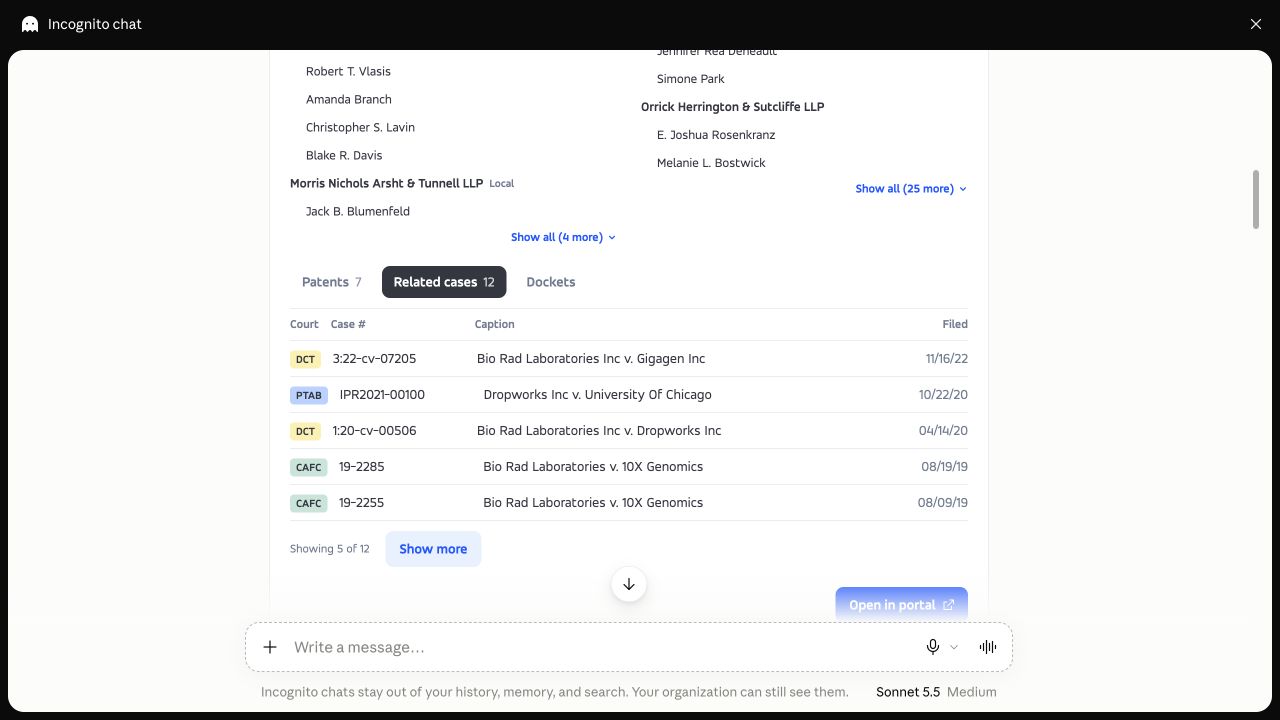Select attorney Simone Park
1280x720 pixels.
click(691, 79)
